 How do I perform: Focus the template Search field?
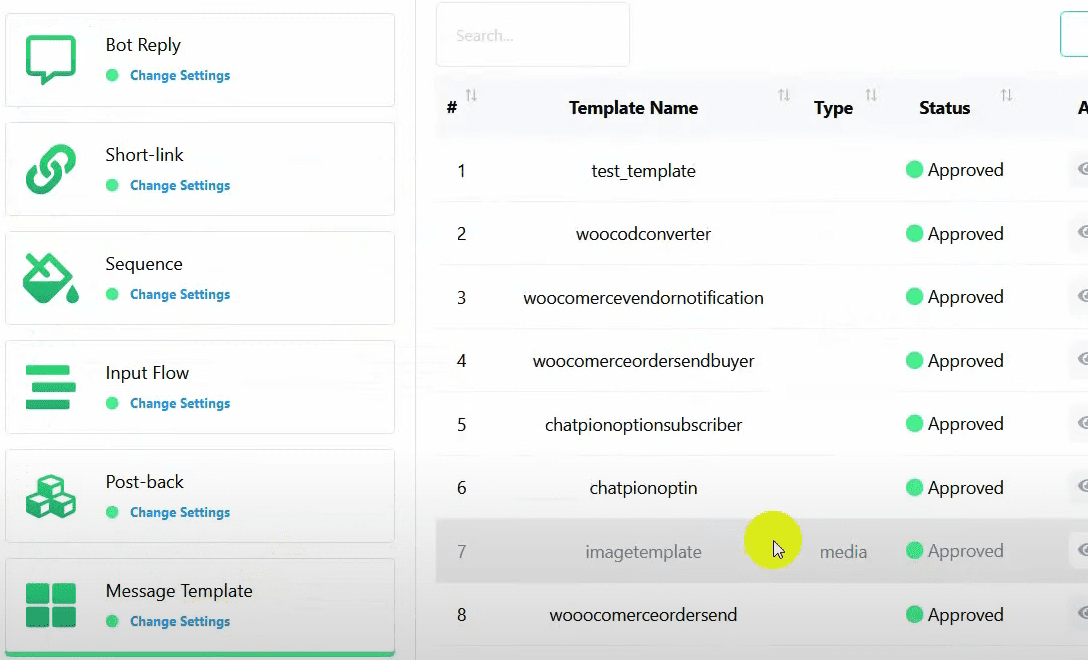pyautogui.click(x=532, y=35)
